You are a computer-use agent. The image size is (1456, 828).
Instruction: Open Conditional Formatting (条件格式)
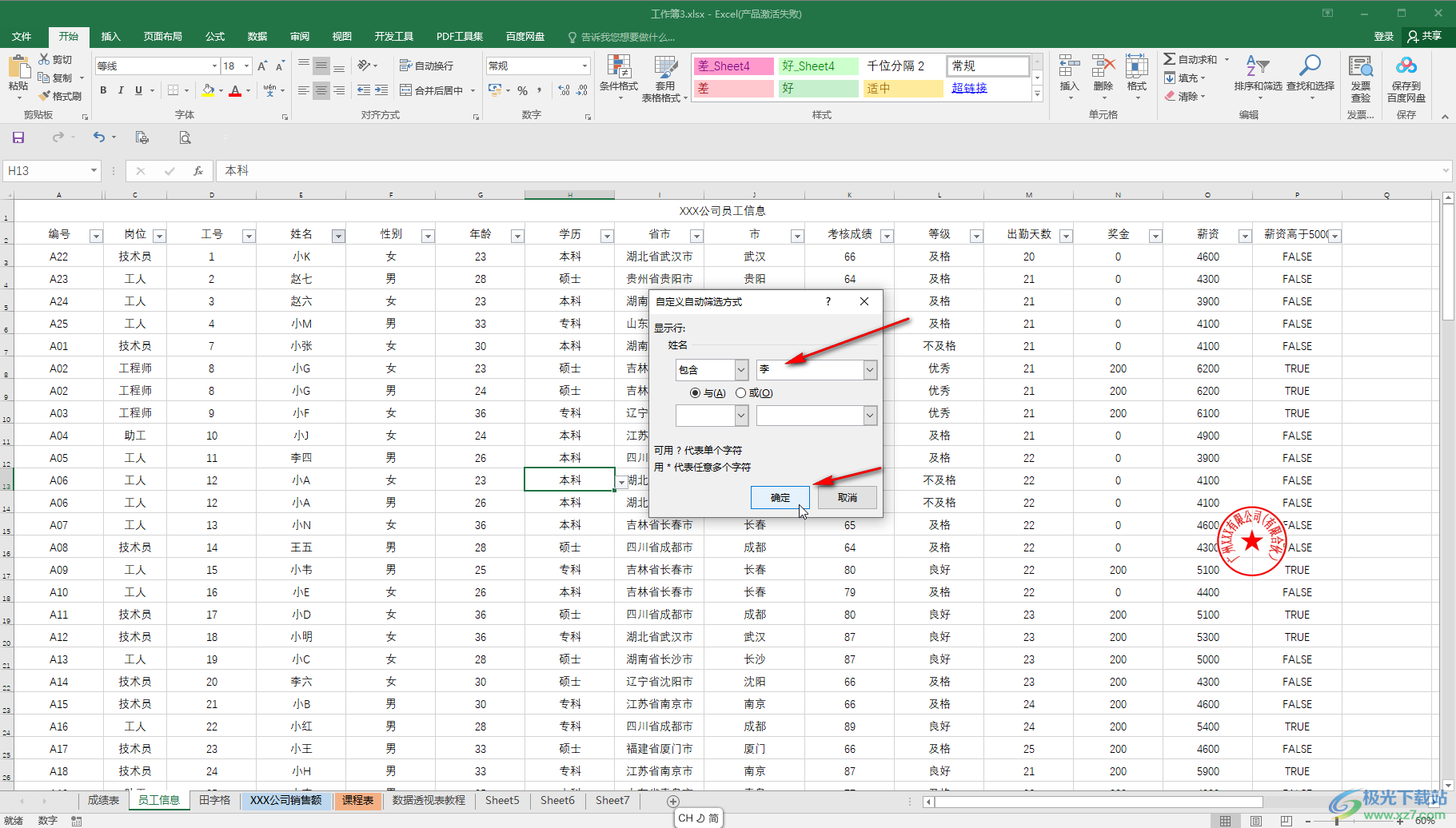pos(619,78)
